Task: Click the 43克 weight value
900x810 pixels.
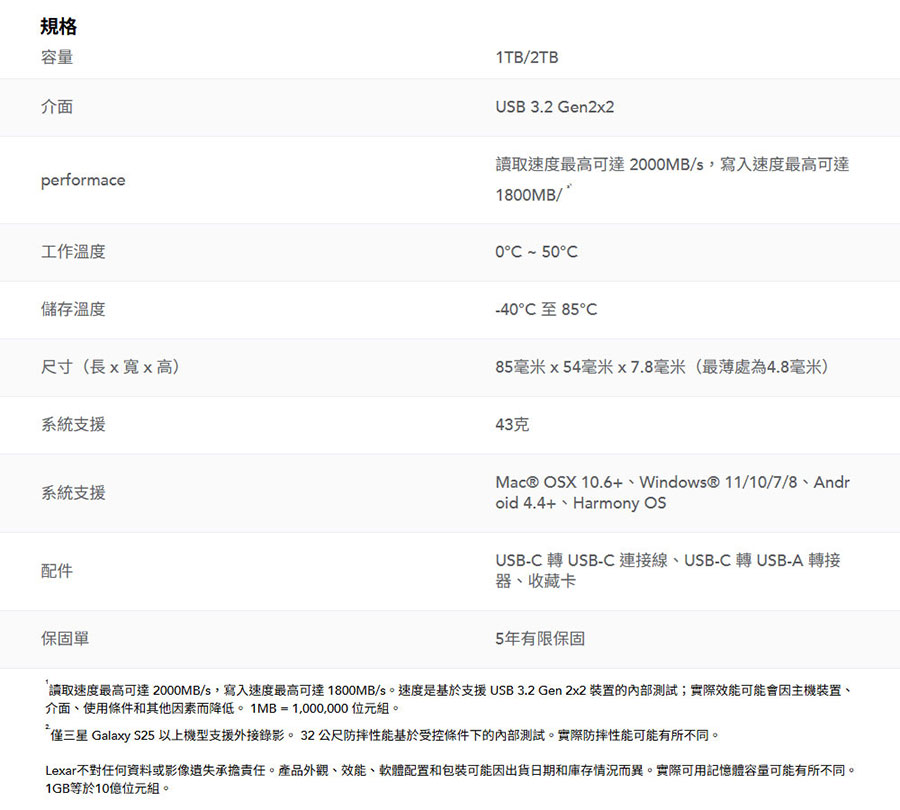Action: point(512,425)
